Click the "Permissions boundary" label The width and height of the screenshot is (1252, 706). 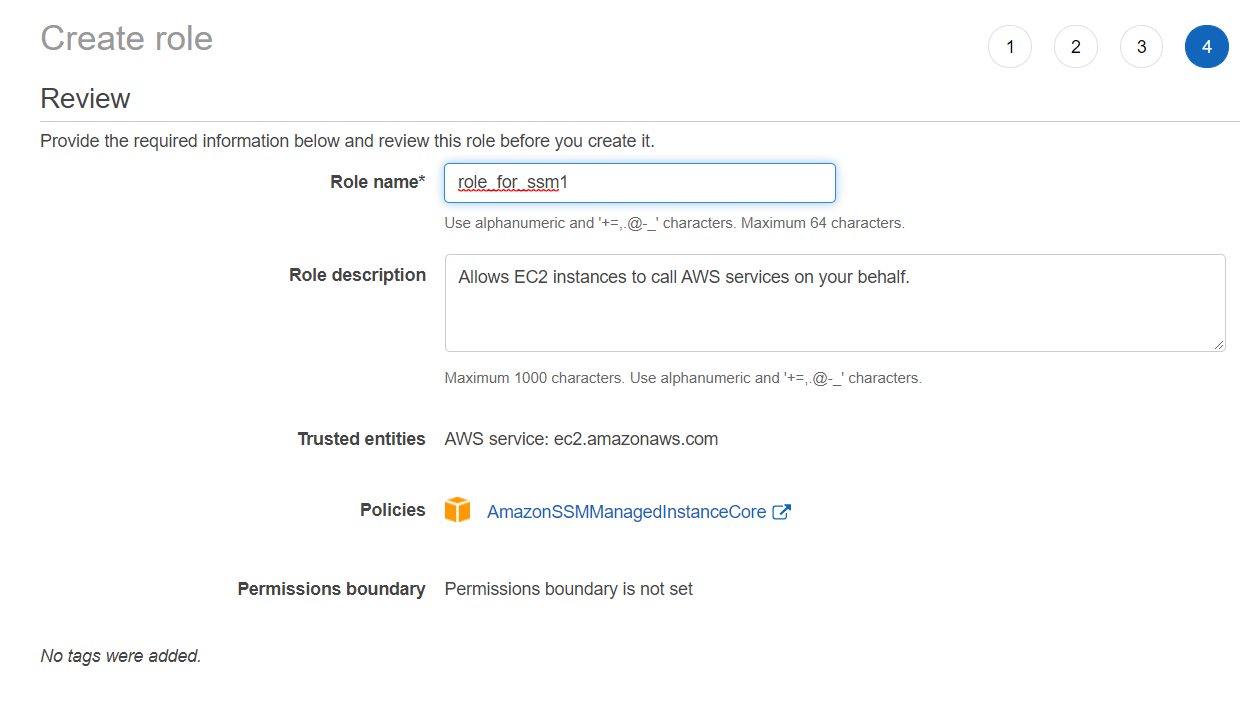tap(331, 589)
